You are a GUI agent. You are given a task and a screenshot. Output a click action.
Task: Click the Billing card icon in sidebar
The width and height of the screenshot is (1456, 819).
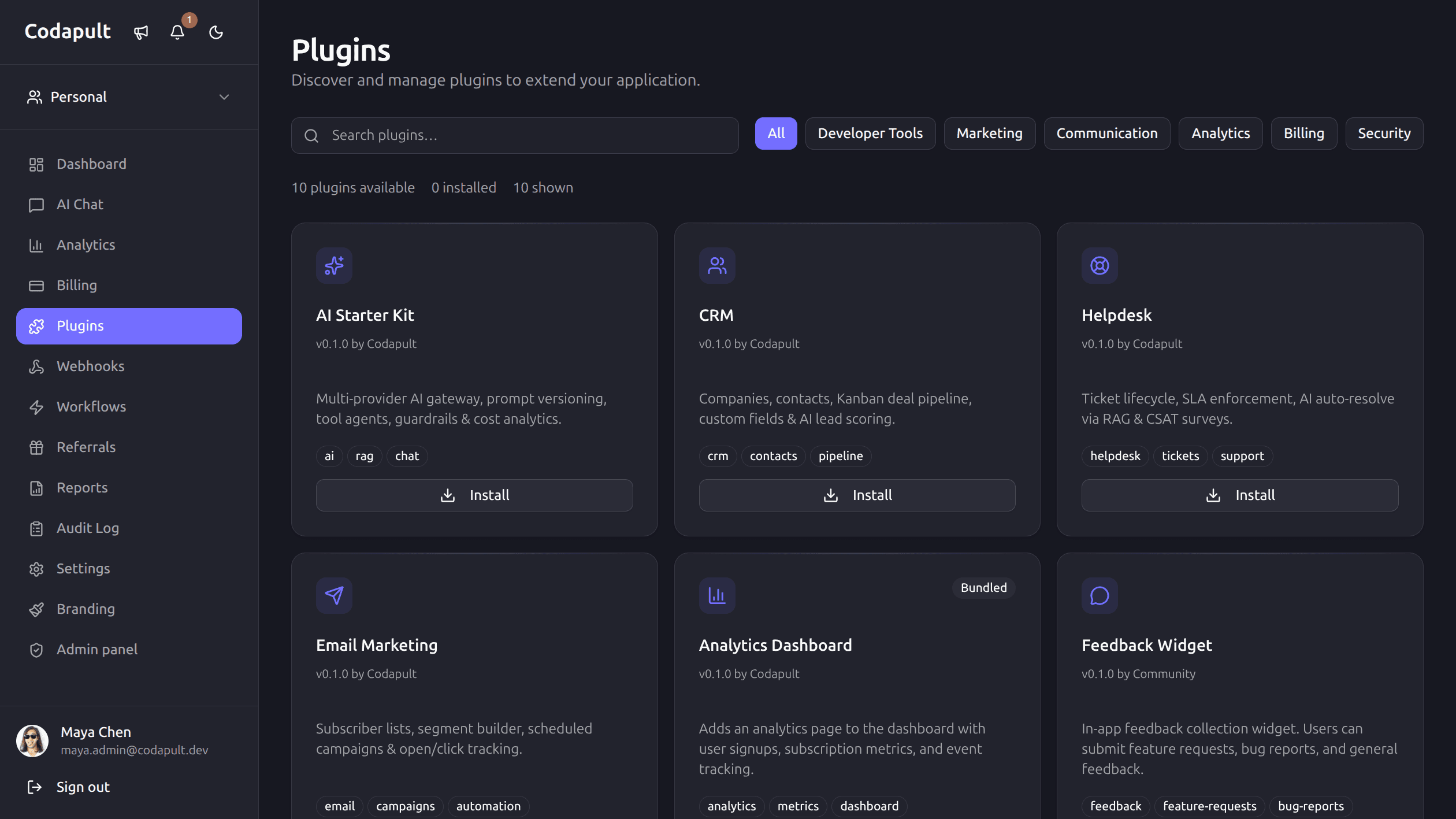36,286
